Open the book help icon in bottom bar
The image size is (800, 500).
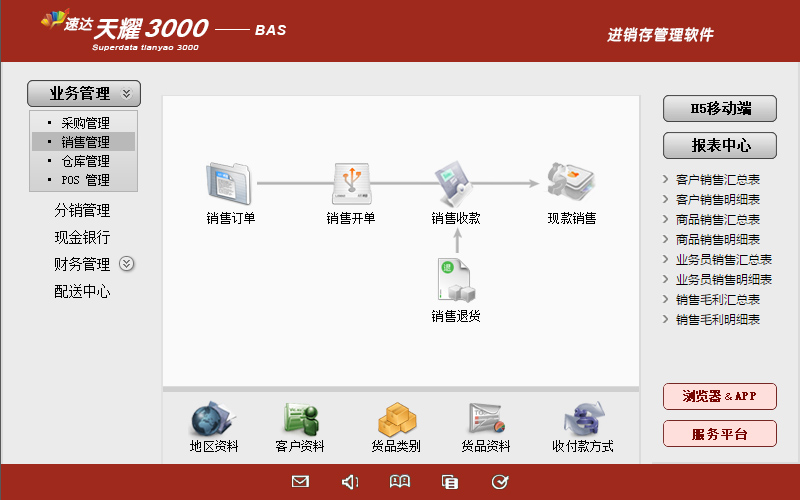pos(400,482)
